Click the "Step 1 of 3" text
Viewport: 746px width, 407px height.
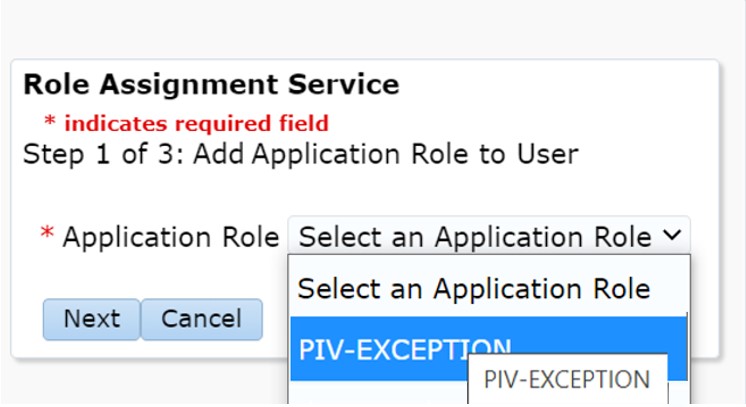point(86,155)
